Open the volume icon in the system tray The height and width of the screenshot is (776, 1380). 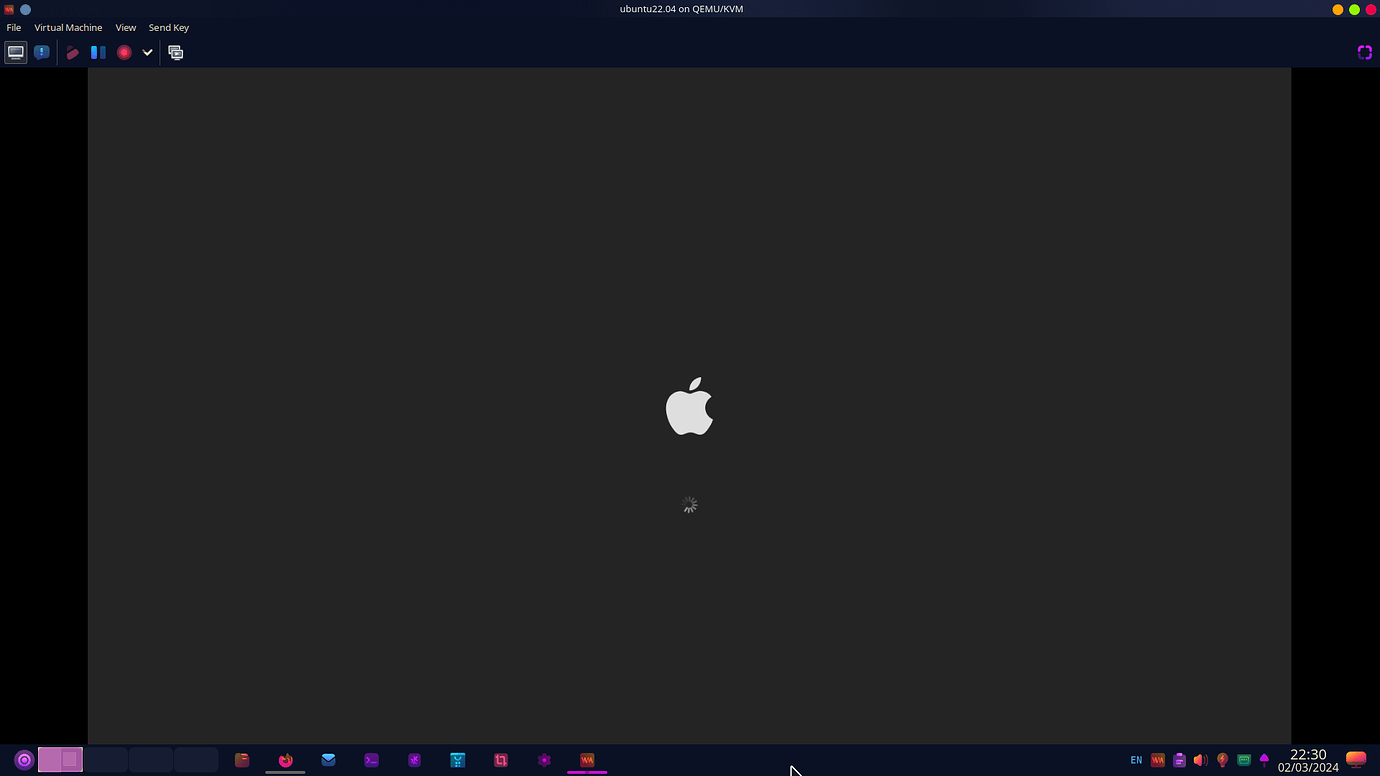[x=1200, y=760]
